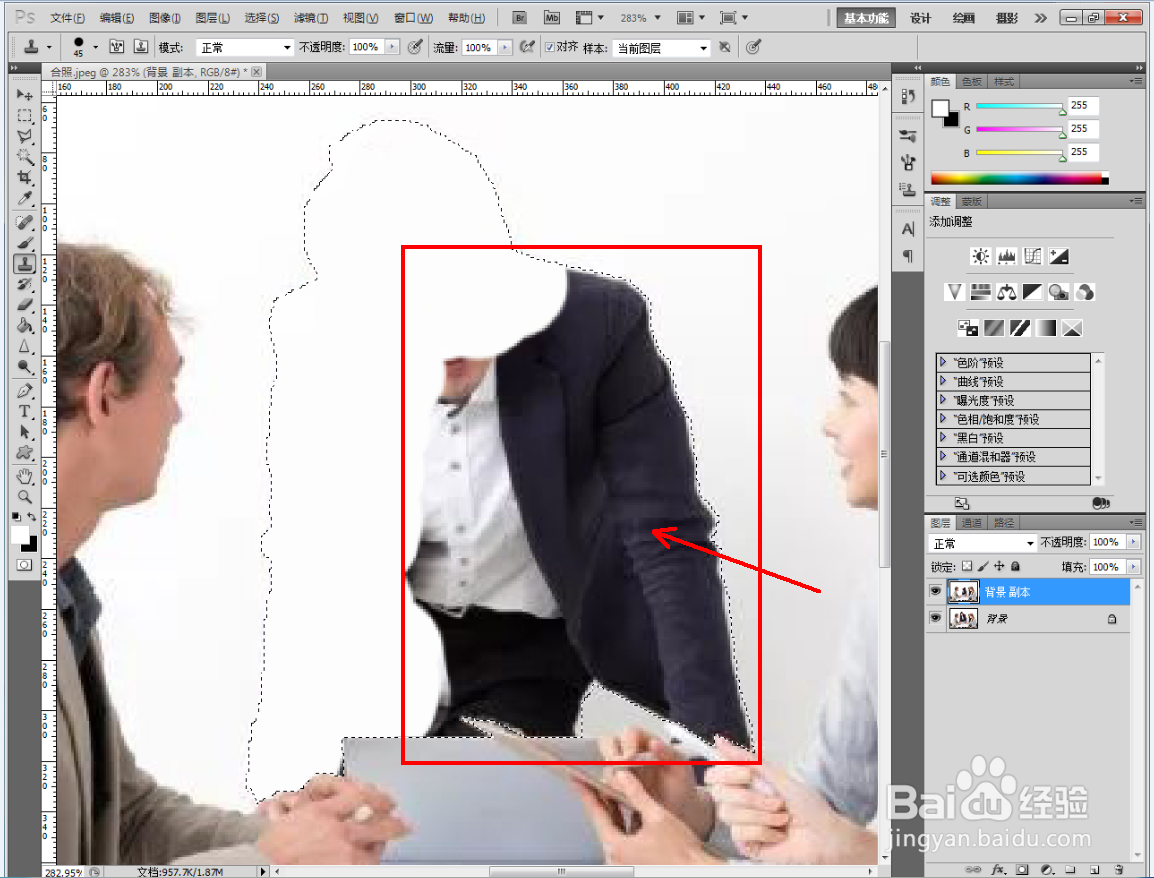
Task: Toggle Quick Mask mode
Action: pos(24,565)
